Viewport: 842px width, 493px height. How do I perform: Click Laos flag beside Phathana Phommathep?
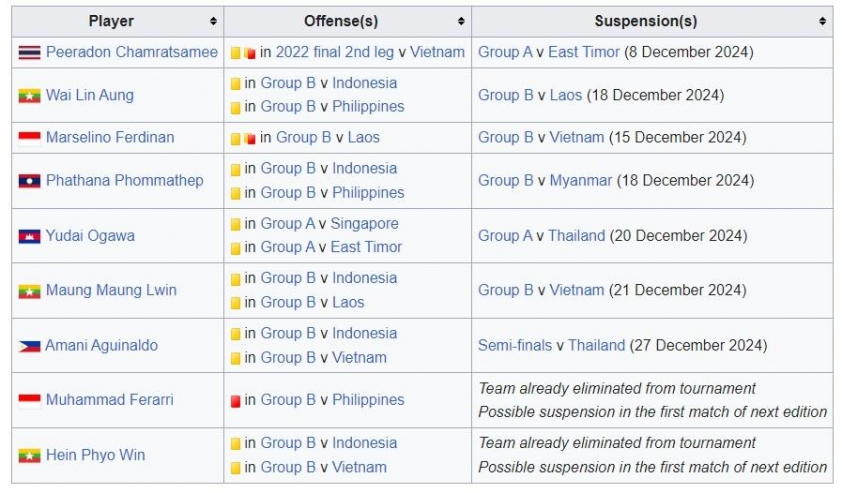(x=30, y=181)
